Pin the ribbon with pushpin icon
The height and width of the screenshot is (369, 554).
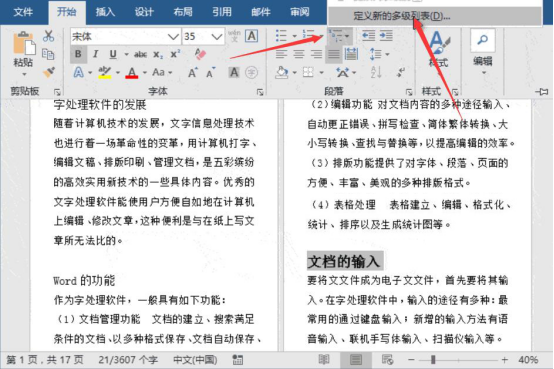click(x=542, y=92)
